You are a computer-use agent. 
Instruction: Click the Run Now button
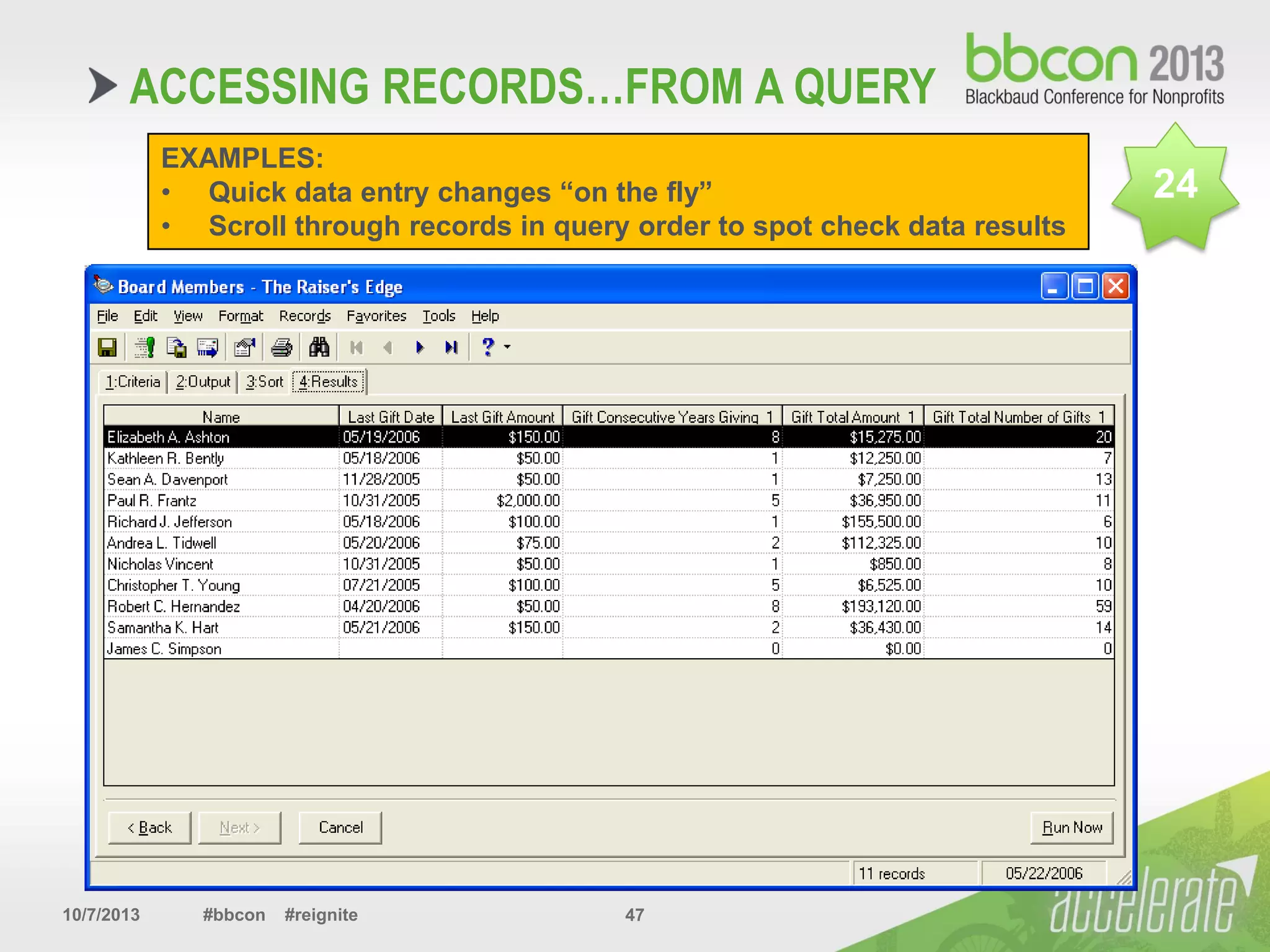point(1072,828)
